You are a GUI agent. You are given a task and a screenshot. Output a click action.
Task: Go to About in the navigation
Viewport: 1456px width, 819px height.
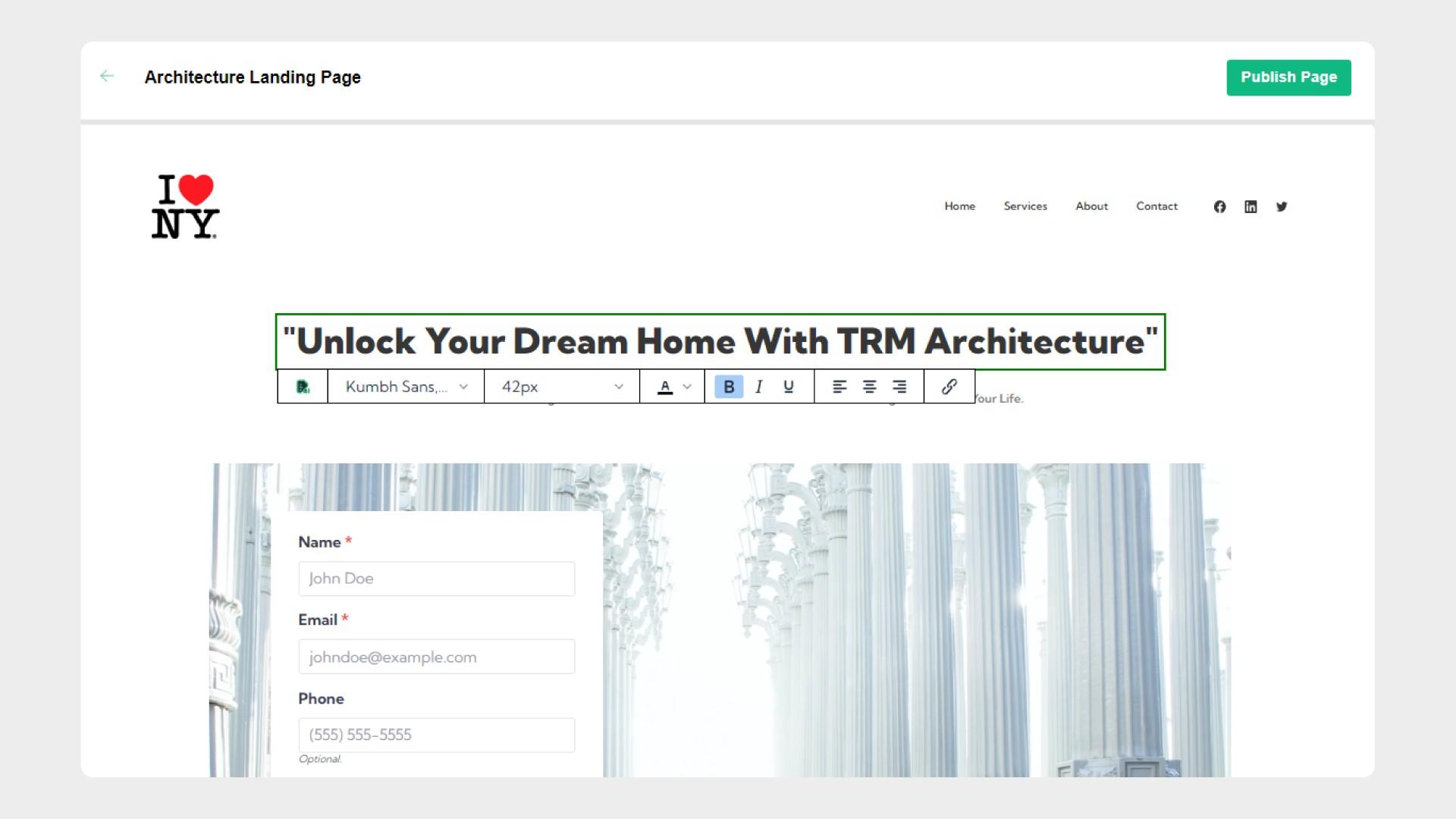pyautogui.click(x=1091, y=206)
